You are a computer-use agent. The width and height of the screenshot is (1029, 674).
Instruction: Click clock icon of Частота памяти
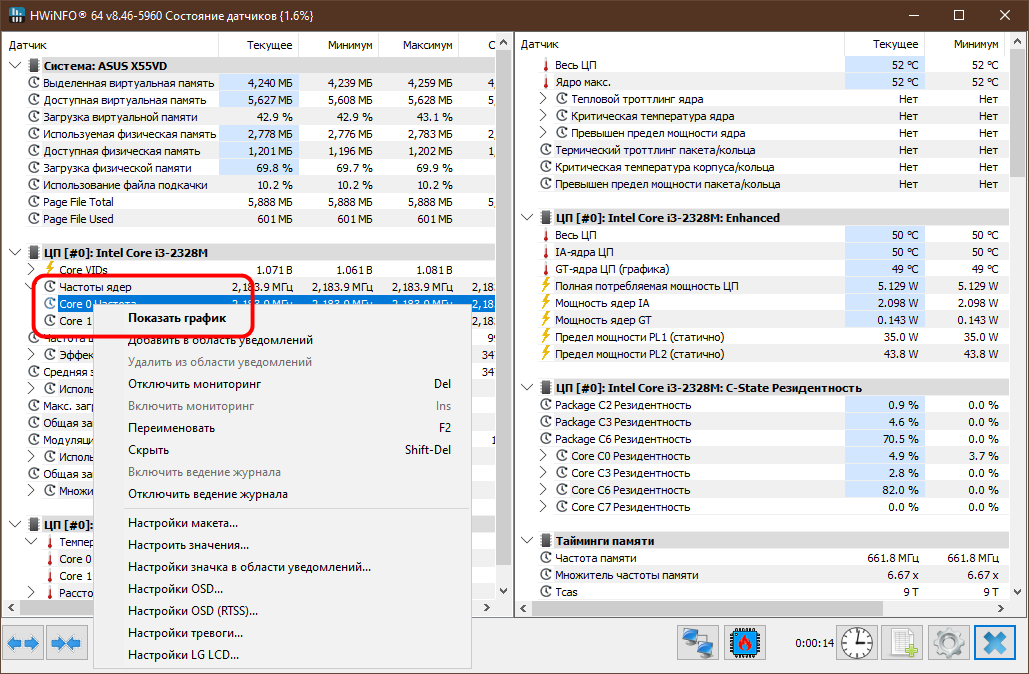tap(545, 558)
